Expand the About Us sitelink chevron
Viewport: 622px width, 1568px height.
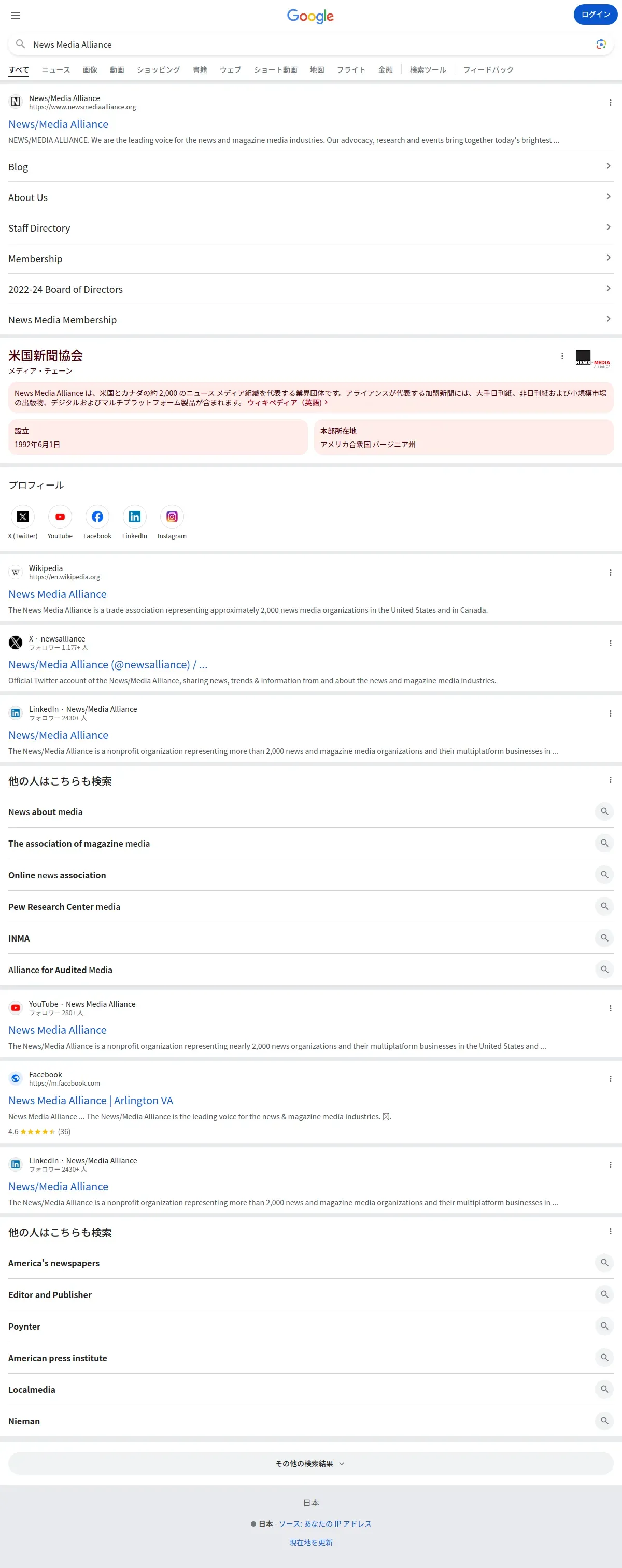click(x=608, y=196)
